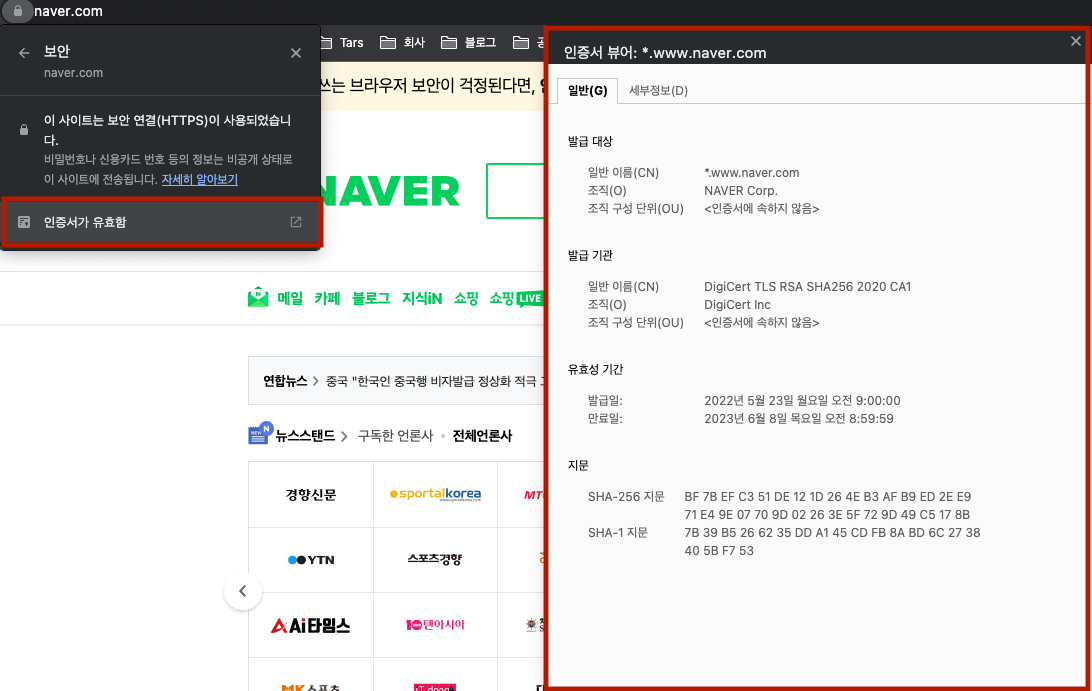This screenshot has width=1092, height=691.
Task: Open 경향신문 press tile
Action: point(311,495)
